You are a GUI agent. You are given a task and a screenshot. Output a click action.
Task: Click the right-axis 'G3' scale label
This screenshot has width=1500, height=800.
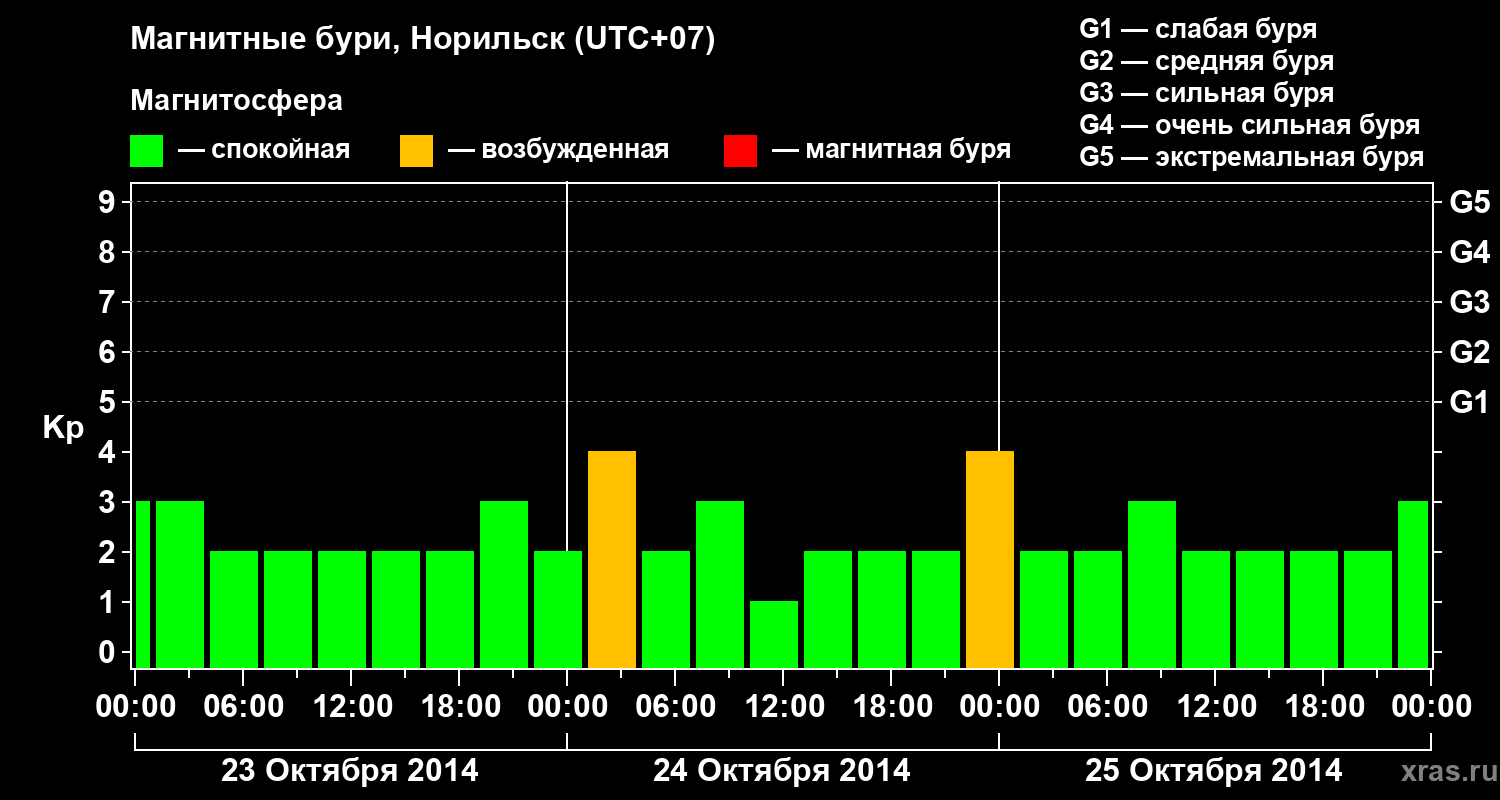tap(1469, 302)
